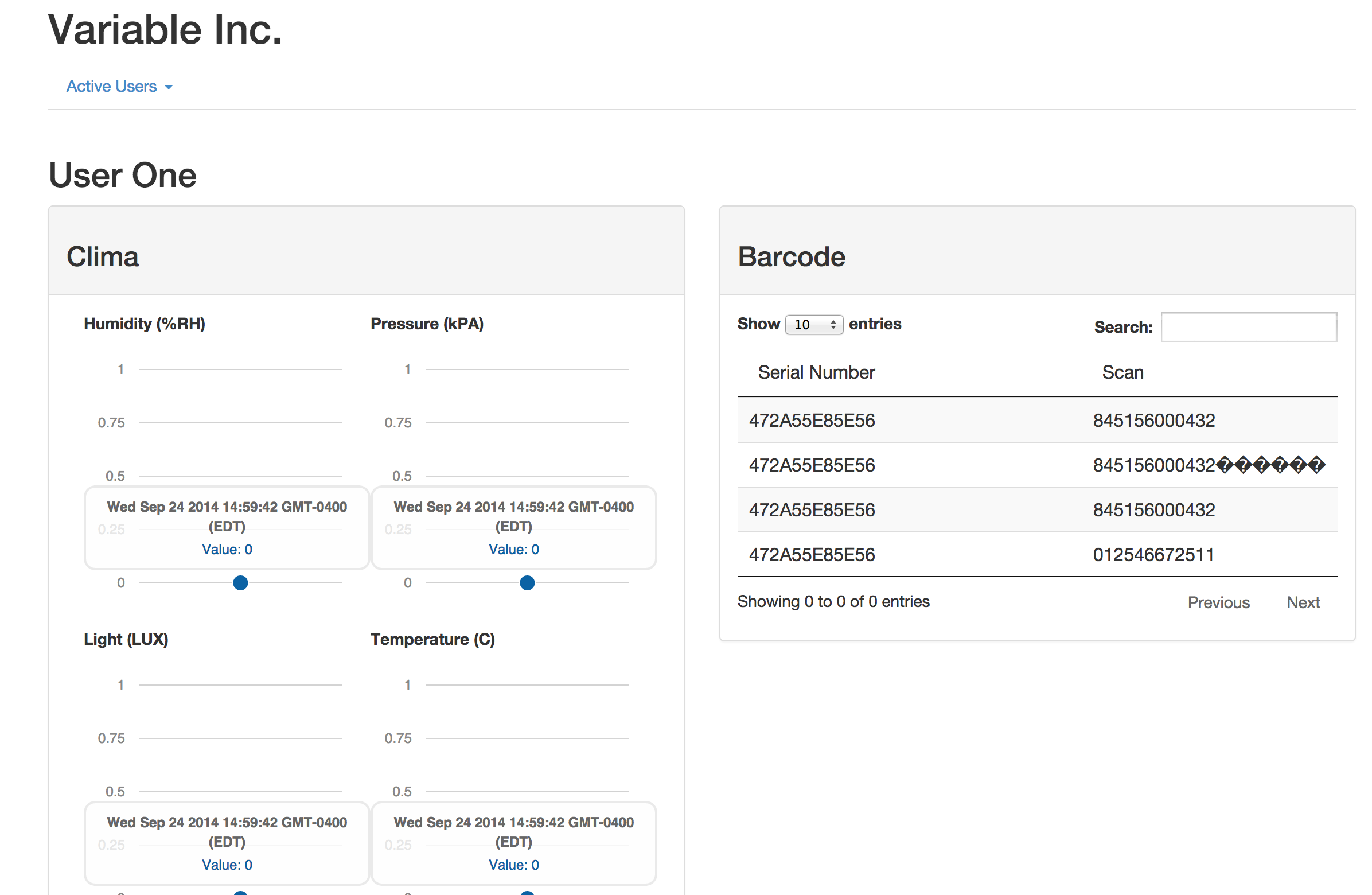Click the Light (LUX) chart tooltip
Viewport: 1372px width, 895px height.
click(x=227, y=843)
